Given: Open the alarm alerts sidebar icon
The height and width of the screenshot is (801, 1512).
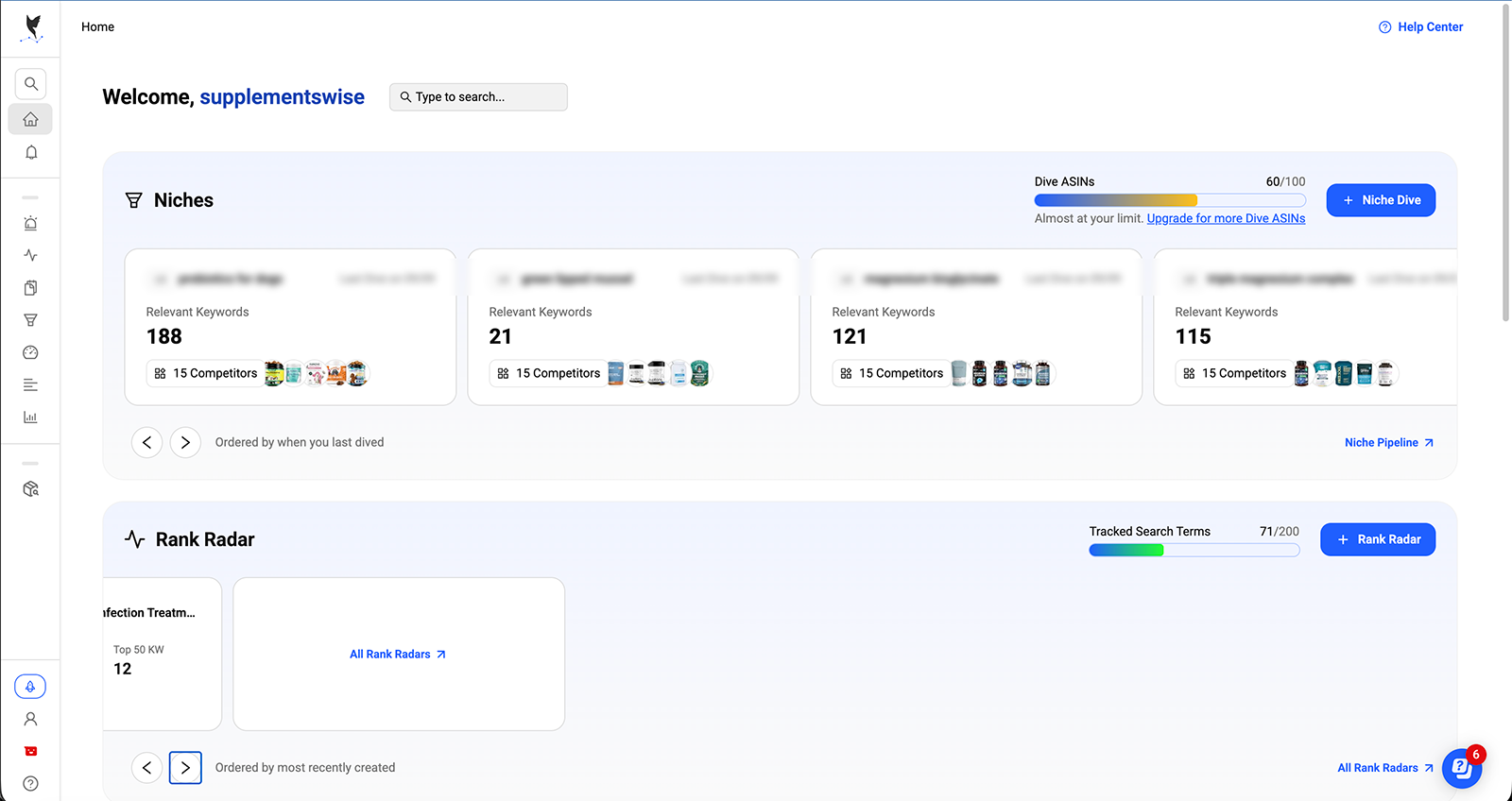Looking at the screenshot, I should pos(30,223).
